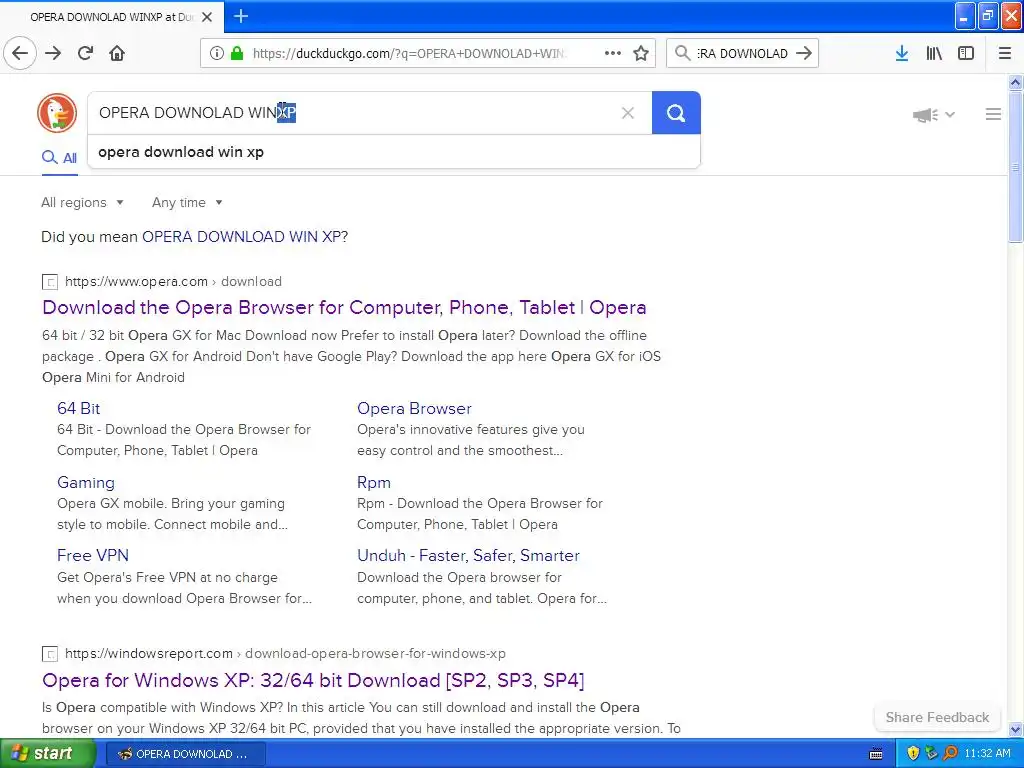Clear the DuckDuckGo search field
Screen dimensions: 1024x768
(x=628, y=113)
